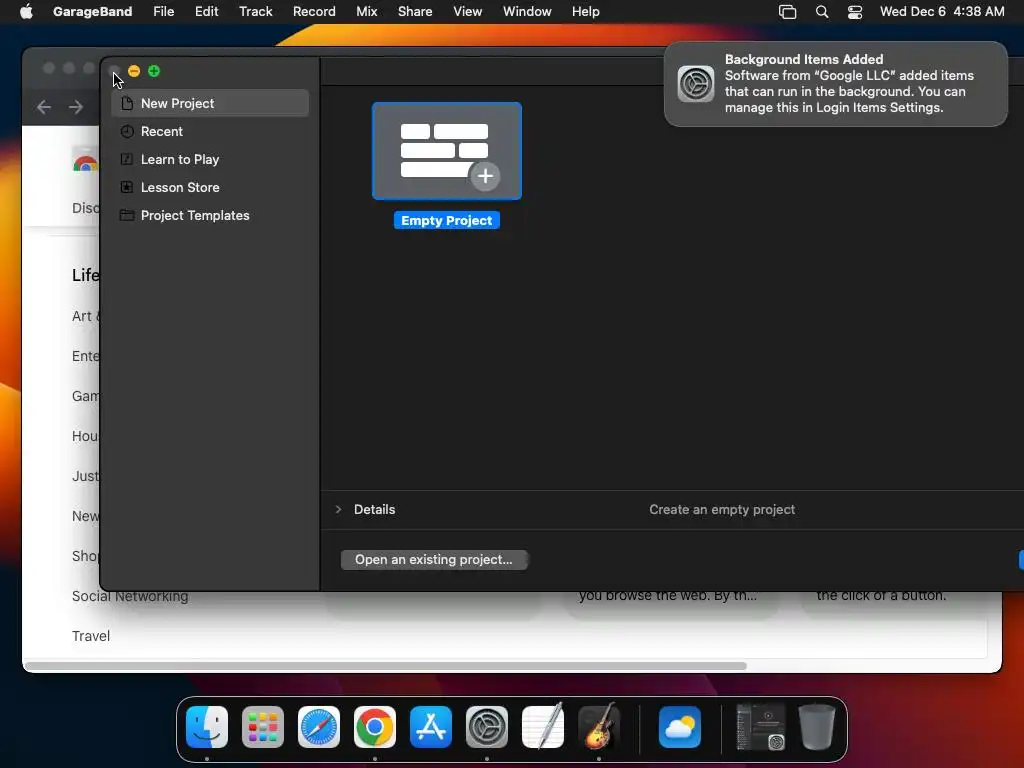Click the Project Templates folder icon
The height and width of the screenshot is (768, 1024).
pos(127,216)
